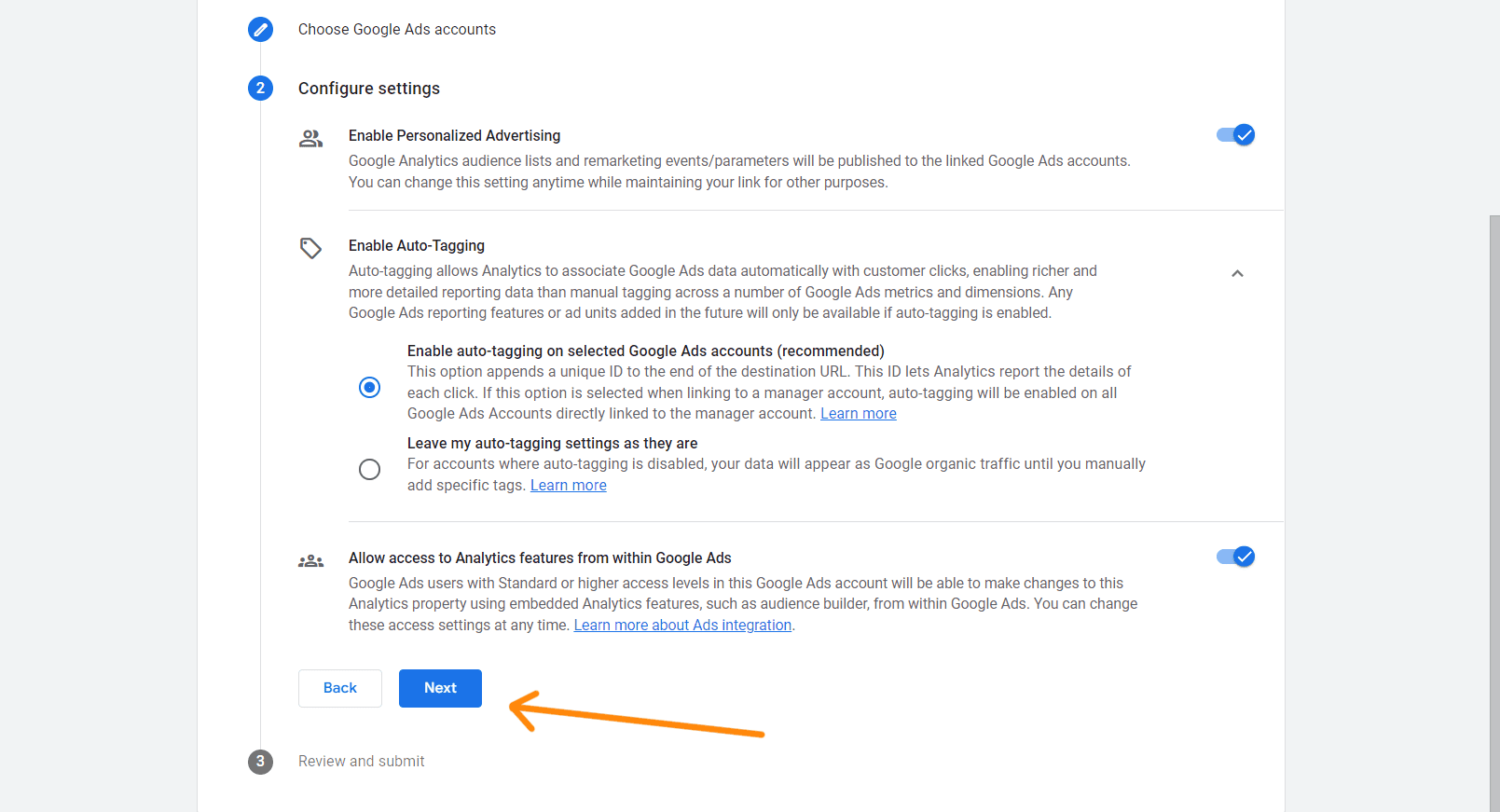Screen dimensions: 1500x812
Task: Click the pencil edit icon for step one
Action: coord(260,30)
